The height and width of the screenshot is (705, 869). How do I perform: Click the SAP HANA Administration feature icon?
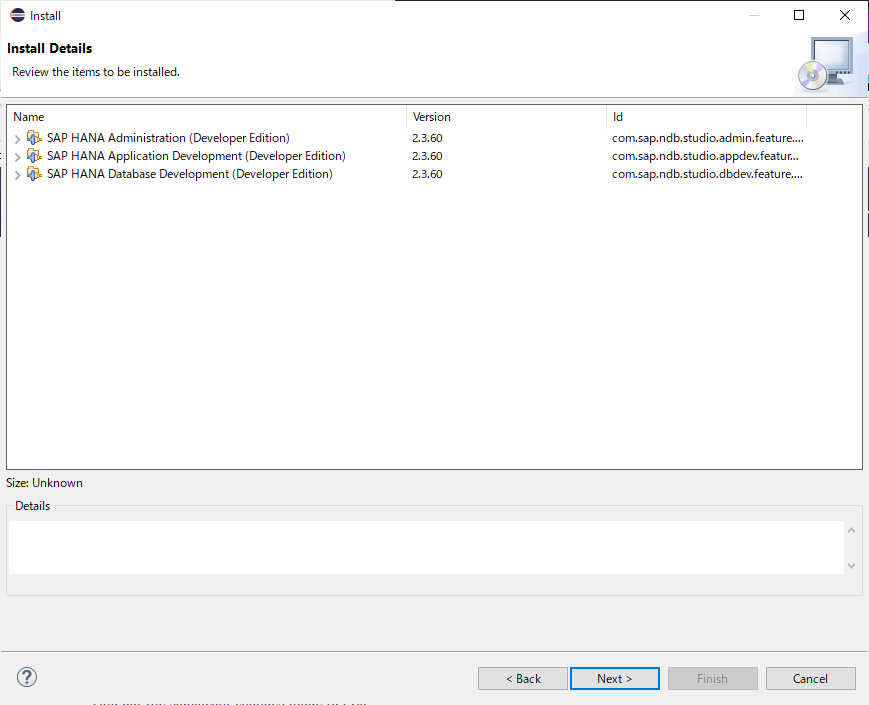[x=34, y=137]
